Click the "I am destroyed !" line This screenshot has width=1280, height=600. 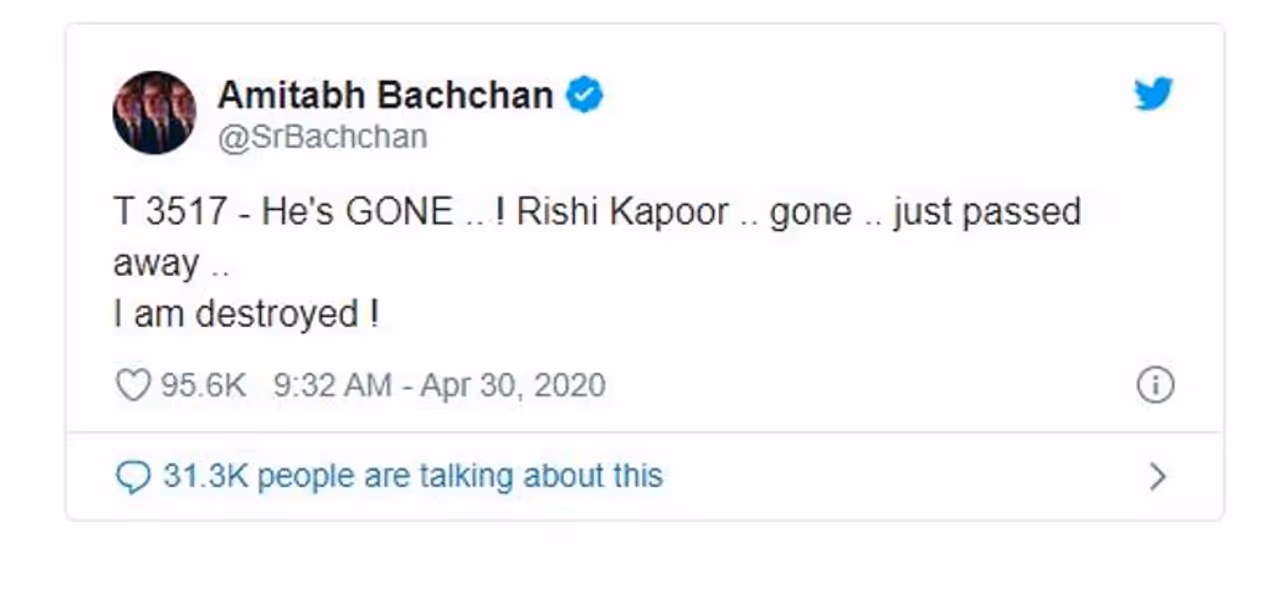pos(246,315)
